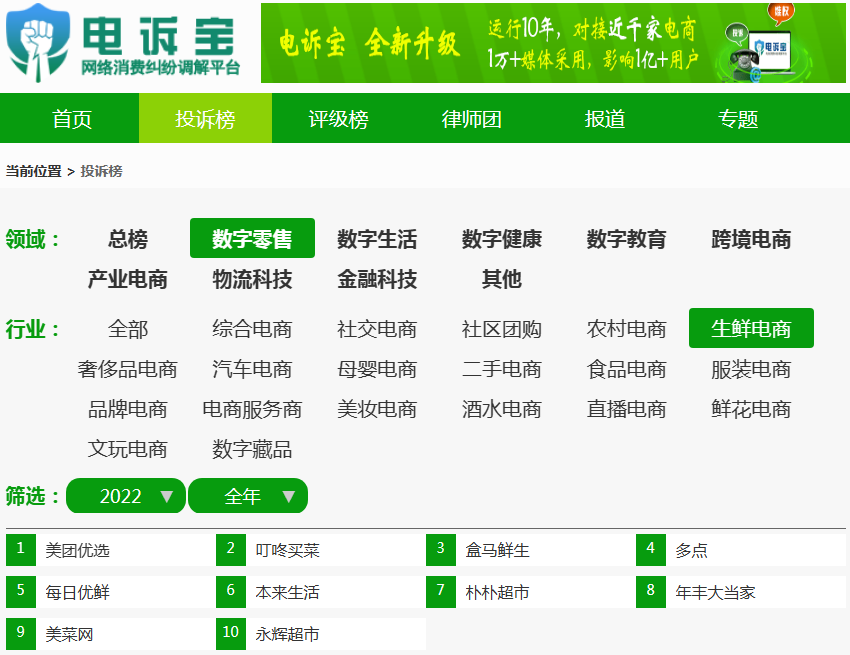Open the 专题 nav tab

tap(738, 118)
